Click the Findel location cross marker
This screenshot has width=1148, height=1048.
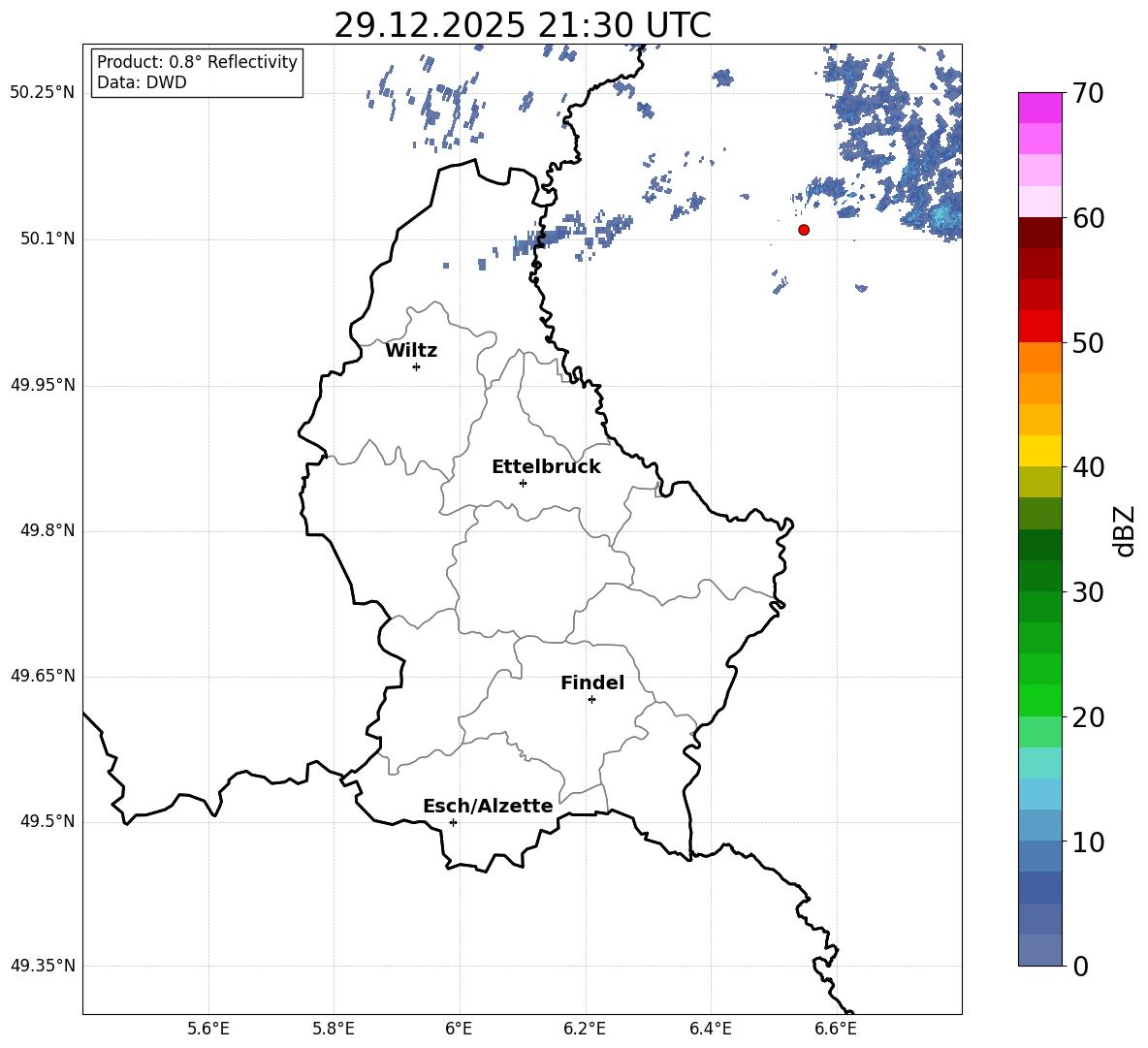pyautogui.click(x=591, y=700)
